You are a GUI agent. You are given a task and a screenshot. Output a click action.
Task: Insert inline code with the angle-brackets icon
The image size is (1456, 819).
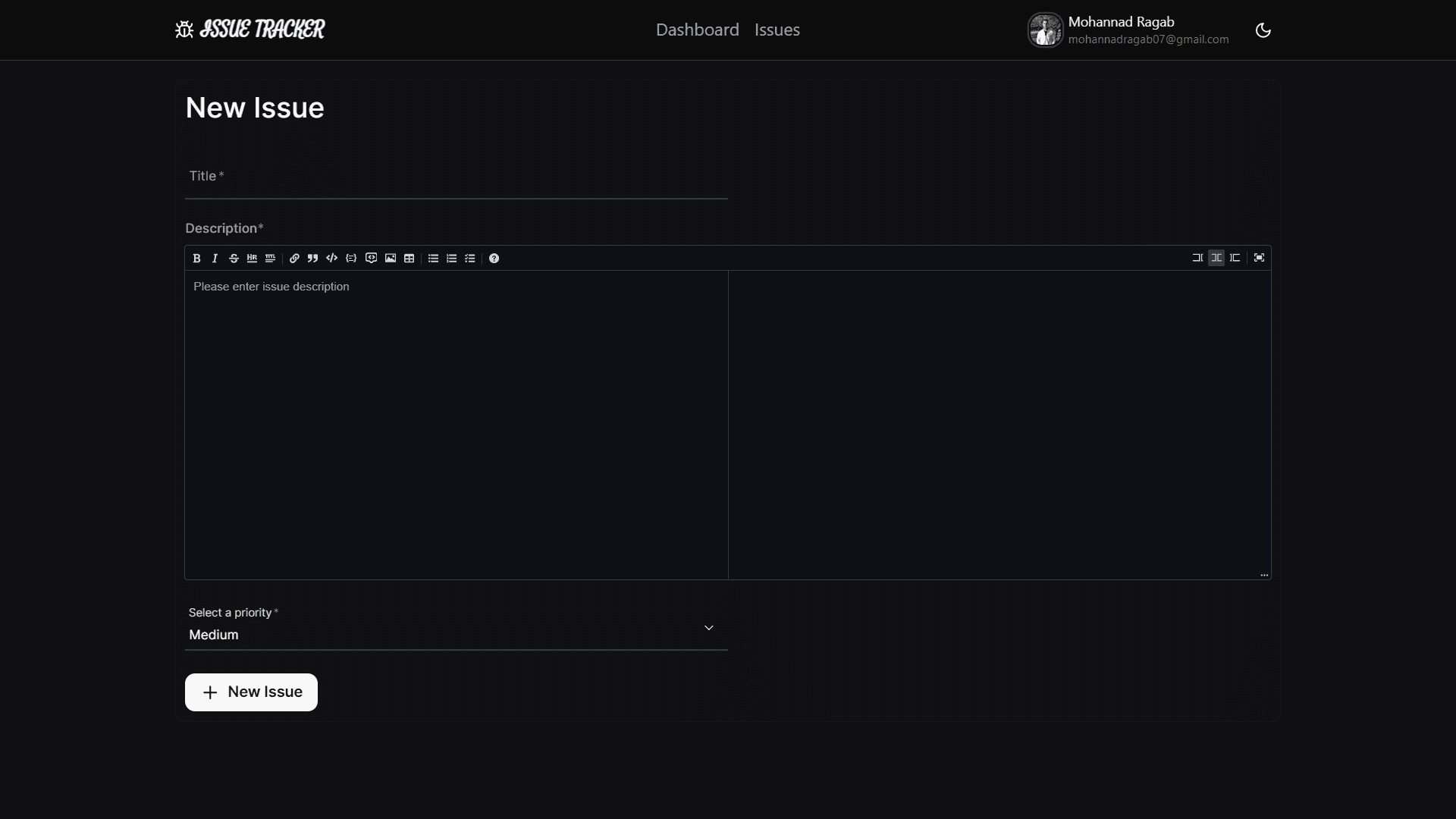tap(331, 259)
